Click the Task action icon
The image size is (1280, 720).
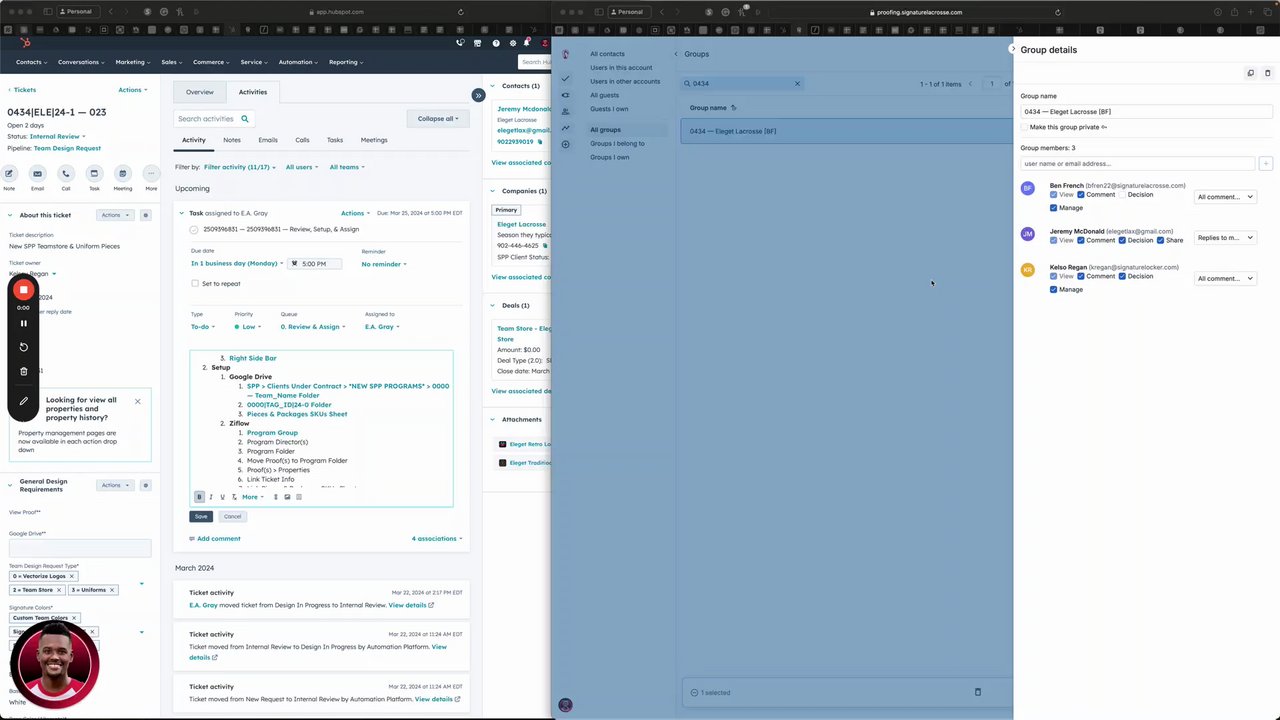94,174
